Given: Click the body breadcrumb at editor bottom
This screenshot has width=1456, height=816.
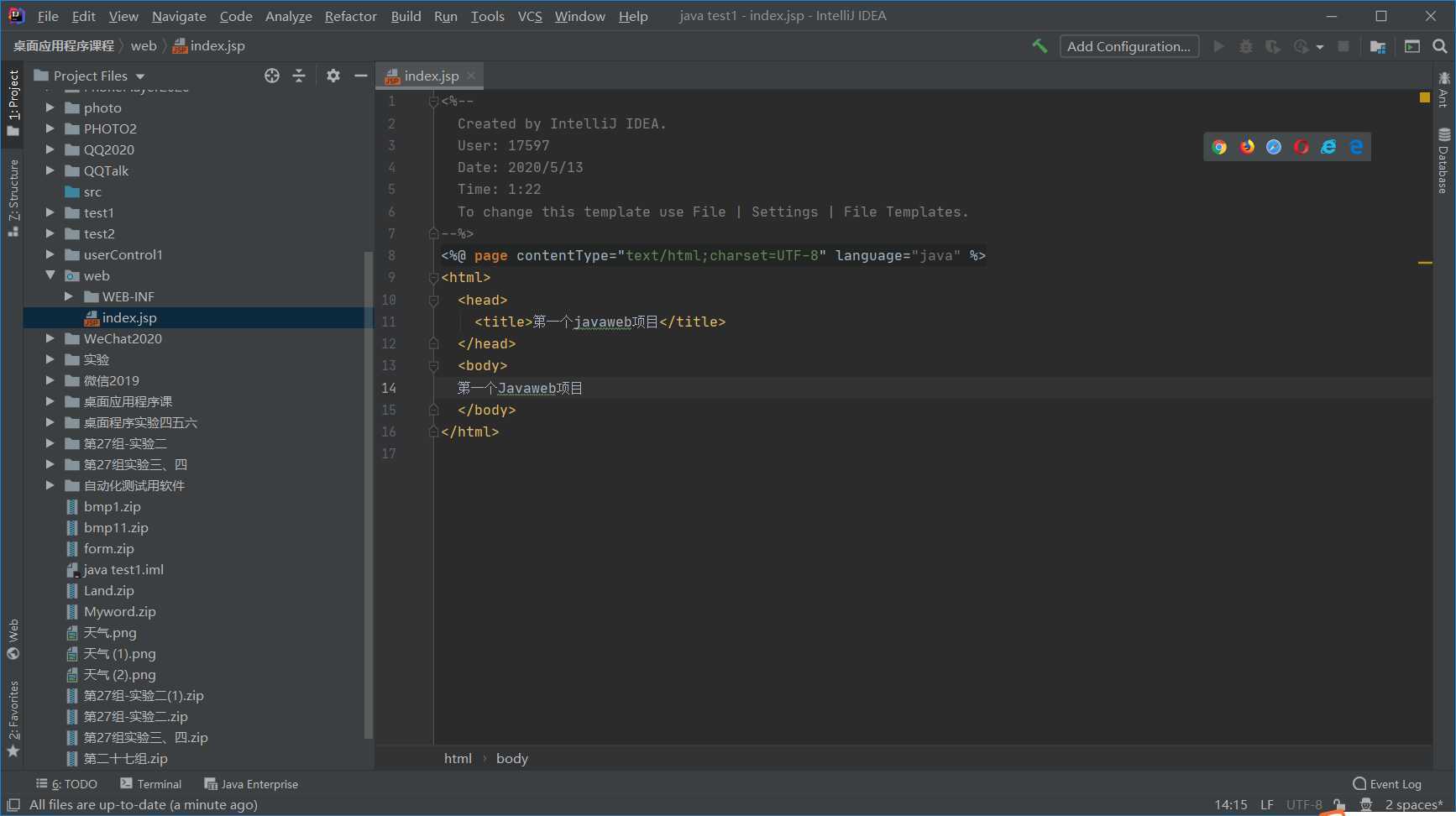Looking at the screenshot, I should coord(512,758).
